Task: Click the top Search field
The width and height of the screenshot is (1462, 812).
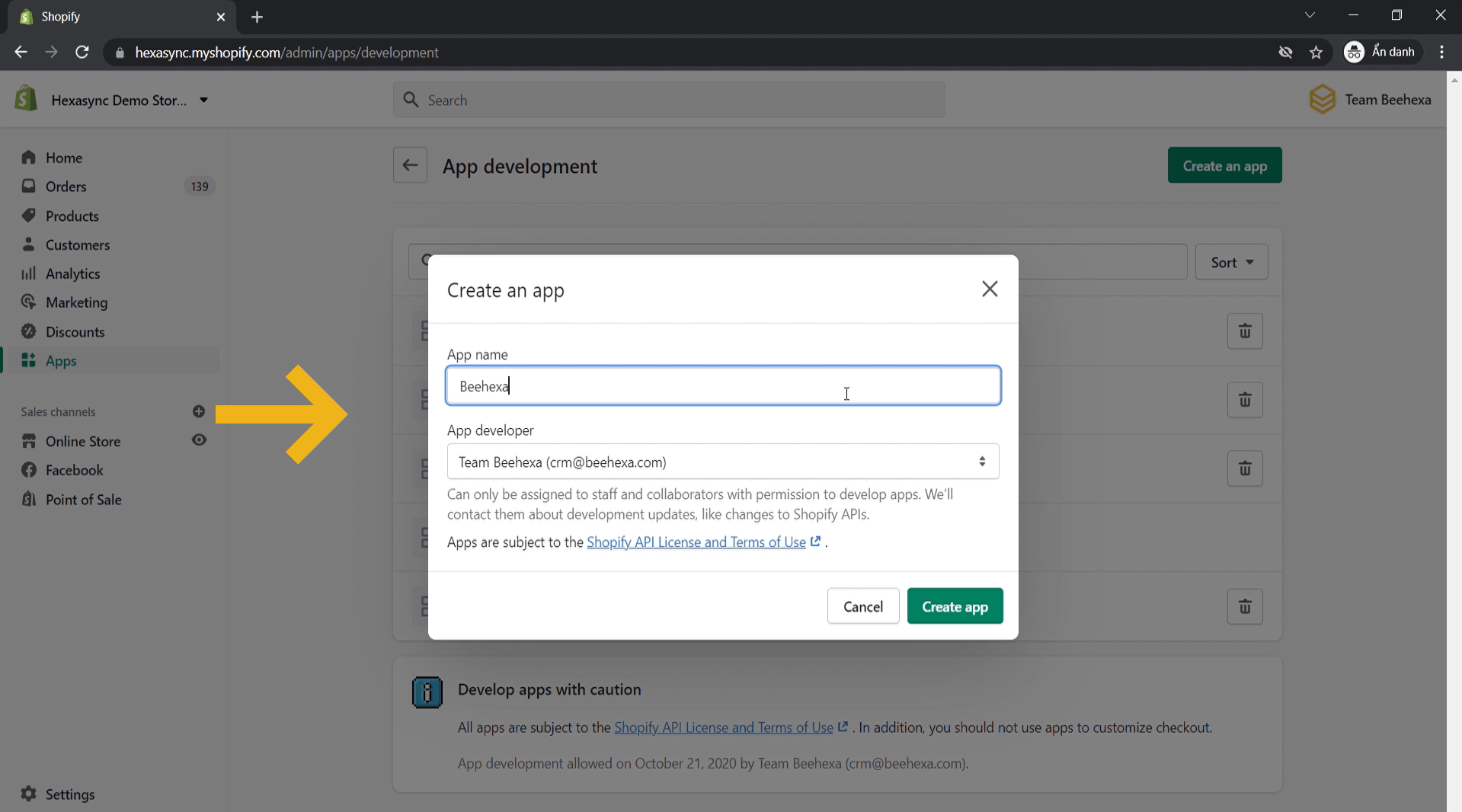Action: [669, 100]
